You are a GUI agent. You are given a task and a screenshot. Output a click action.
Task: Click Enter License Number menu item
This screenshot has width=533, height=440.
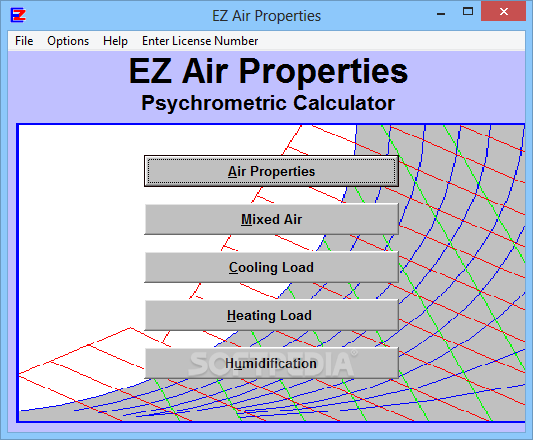(x=200, y=41)
